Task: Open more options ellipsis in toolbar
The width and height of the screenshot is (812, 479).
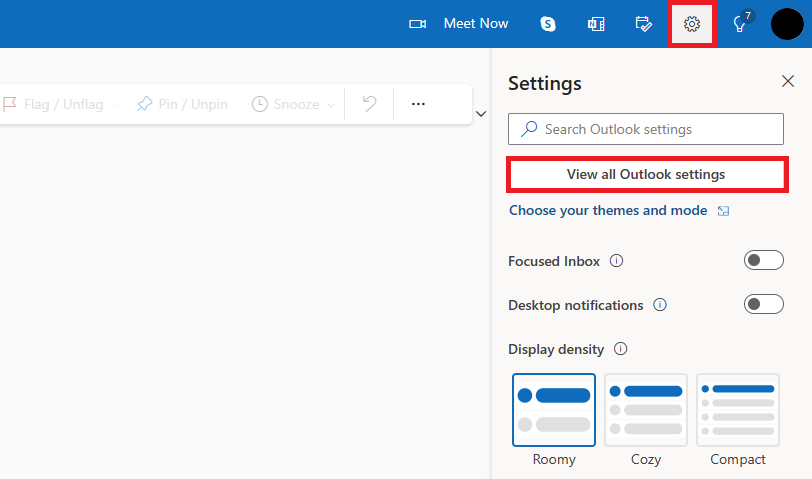Action: click(418, 104)
